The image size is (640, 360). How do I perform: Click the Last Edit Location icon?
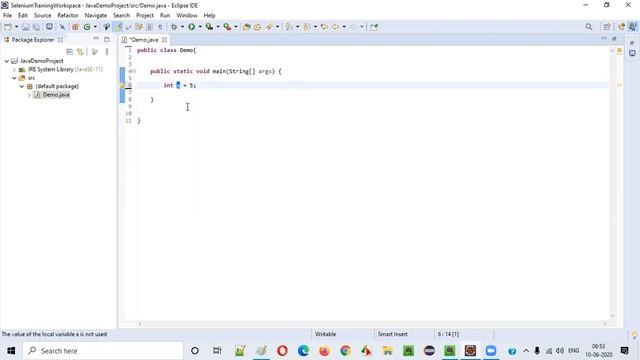pyautogui.click(x=324, y=27)
